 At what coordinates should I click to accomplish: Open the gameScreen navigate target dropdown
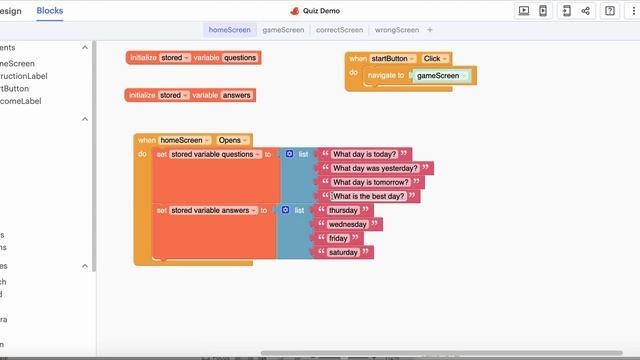pos(441,76)
